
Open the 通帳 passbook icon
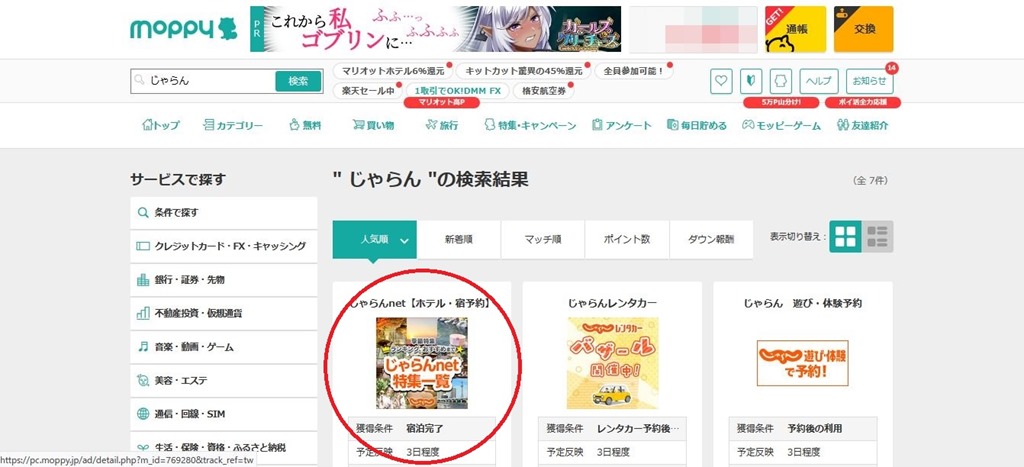795,29
